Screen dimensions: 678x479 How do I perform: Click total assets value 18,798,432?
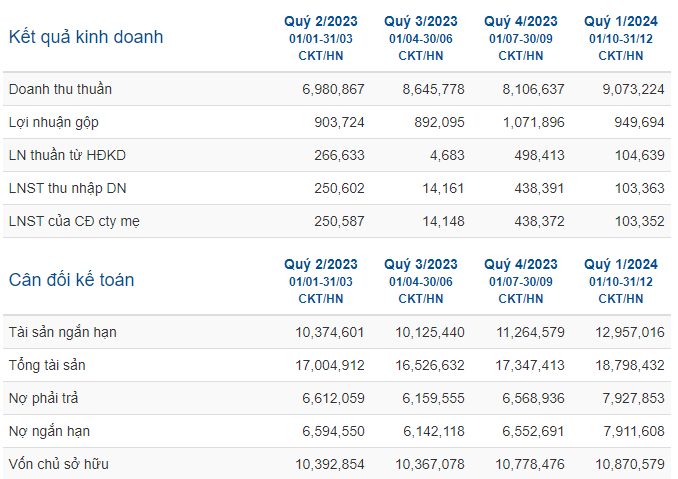click(x=630, y=365)
